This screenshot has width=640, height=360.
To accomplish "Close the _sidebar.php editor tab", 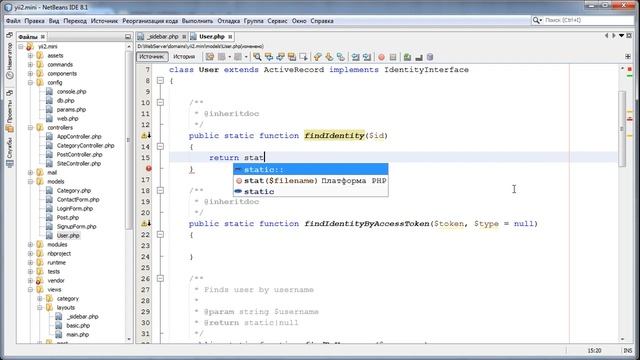I will tap(184, 37).
